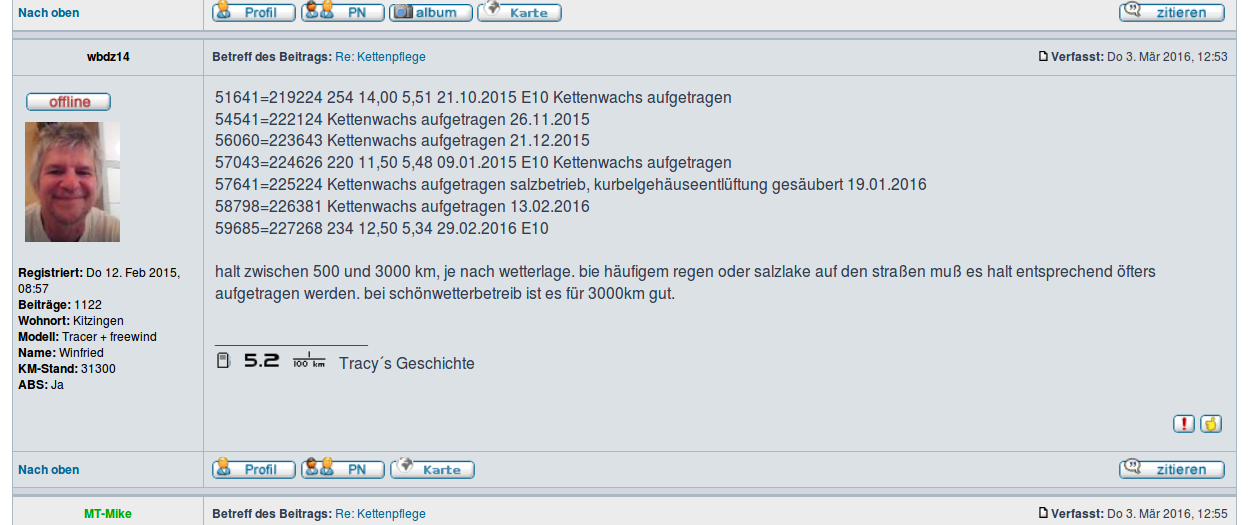The width and height of the screenshot is (1252, 525).
Task: Click the red exclamation report post icon
Action: (x=1184, y=424)
